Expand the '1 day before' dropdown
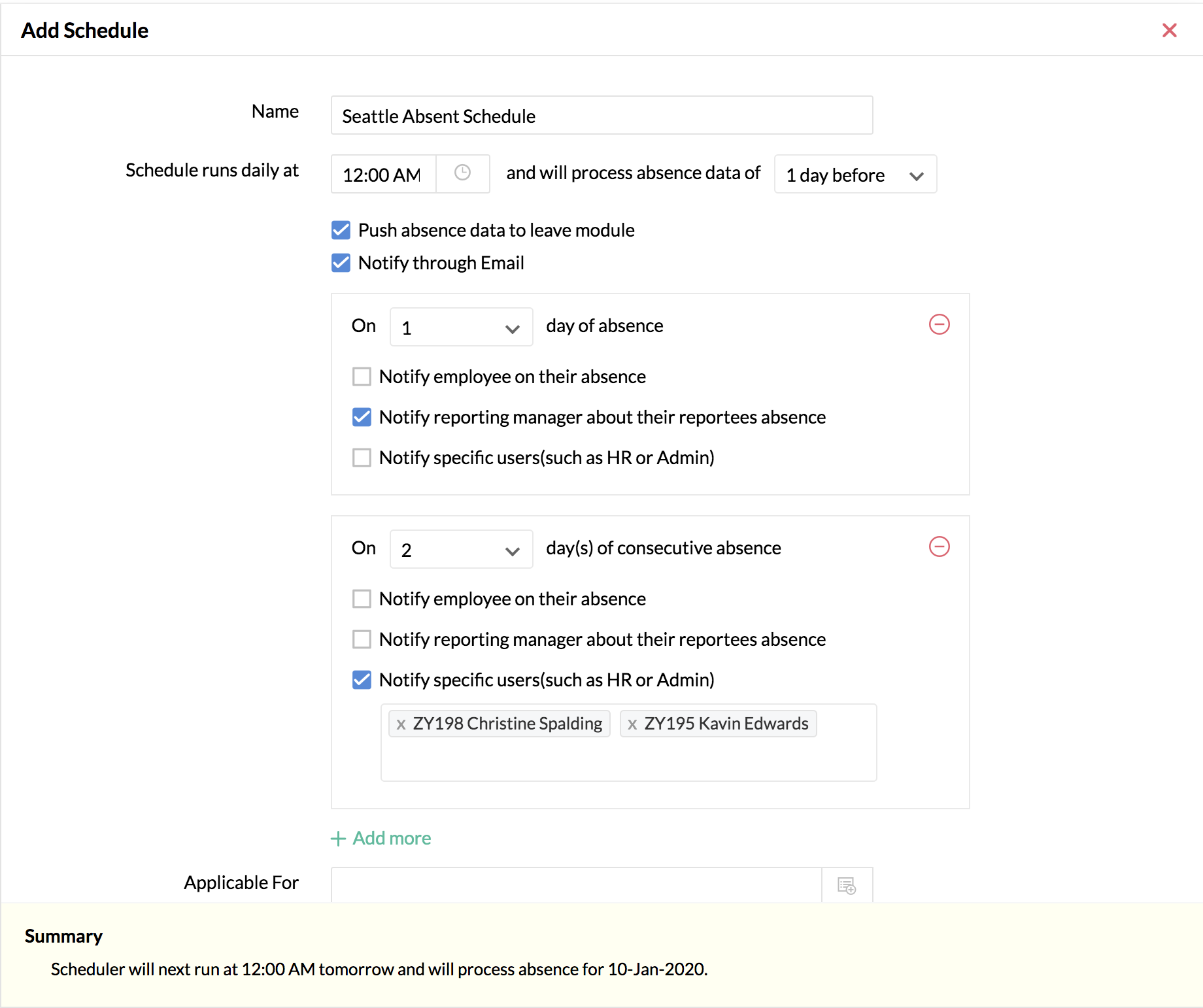Viewport: 1203px width, 1008px height. coord(855,175)
